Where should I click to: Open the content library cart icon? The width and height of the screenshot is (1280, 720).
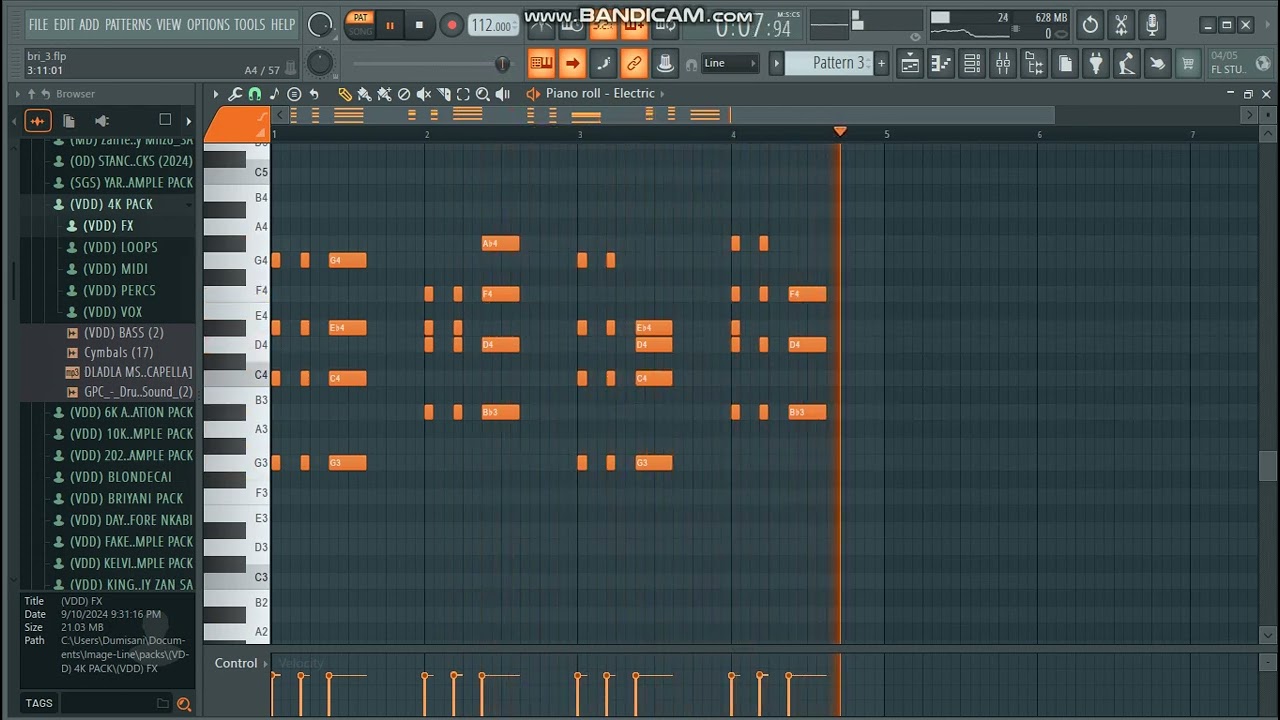click(x=1189, y=64)
